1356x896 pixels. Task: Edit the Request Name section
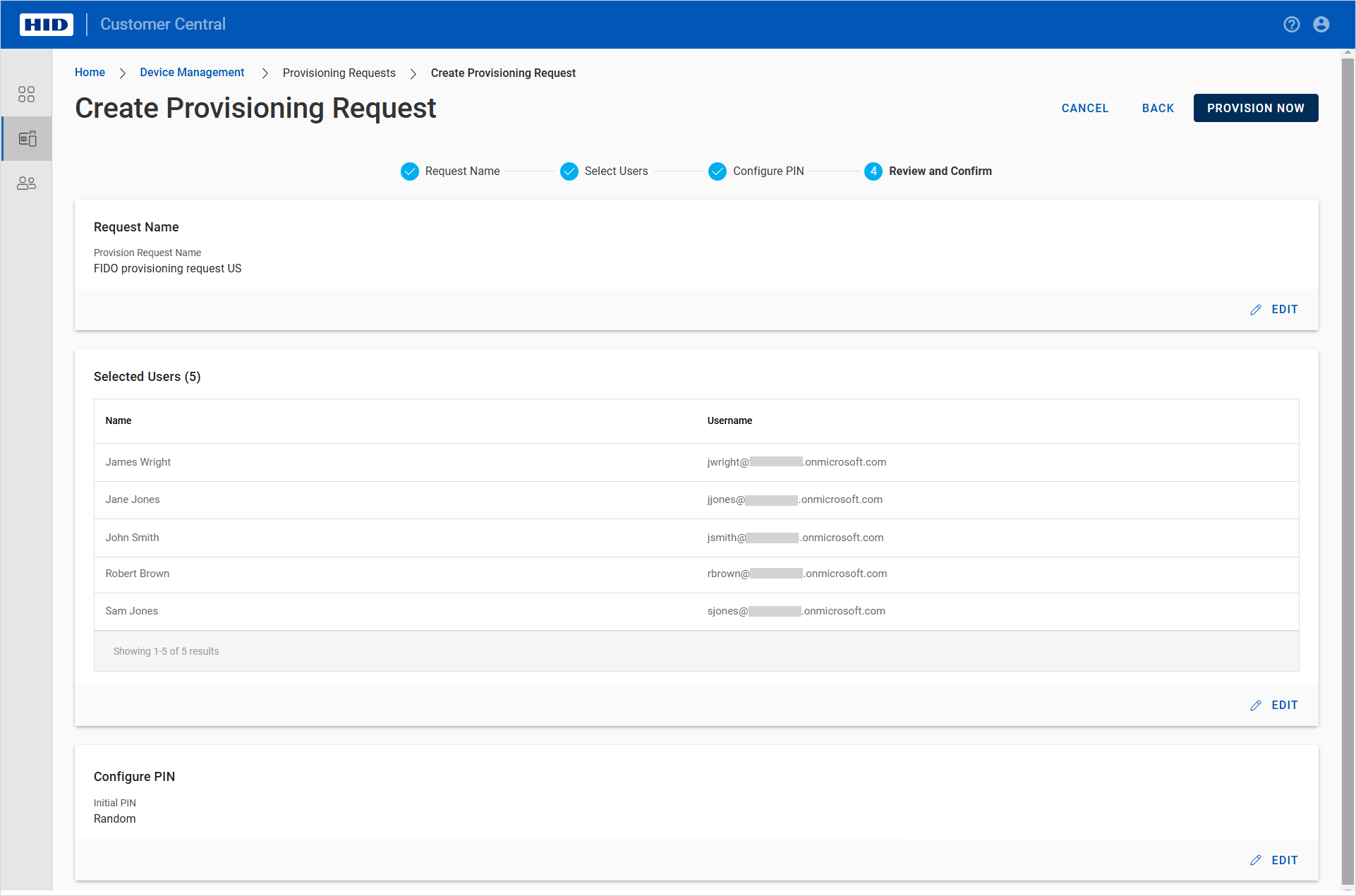1274,310
